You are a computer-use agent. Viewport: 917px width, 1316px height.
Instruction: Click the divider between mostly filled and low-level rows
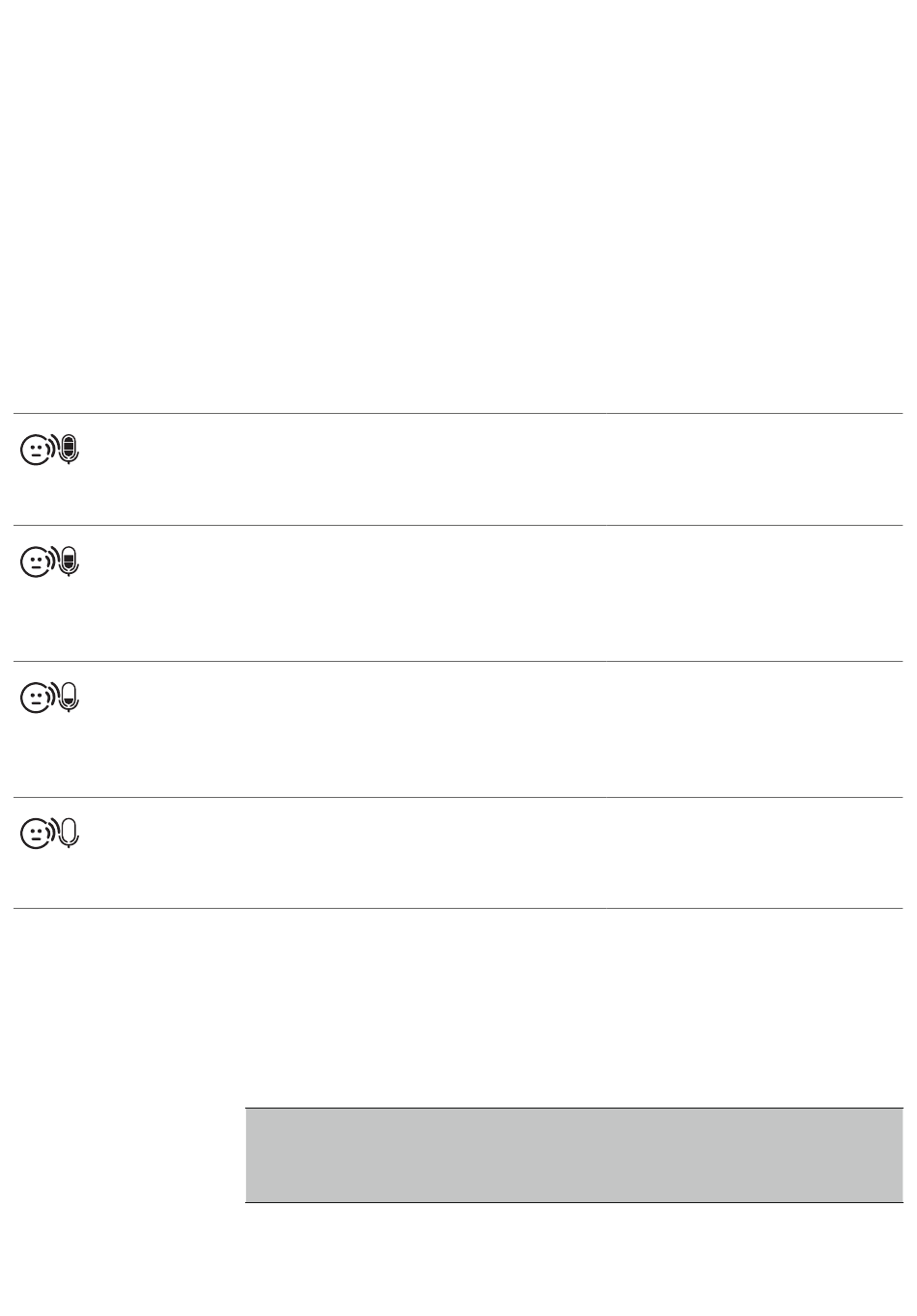[458, 662]
